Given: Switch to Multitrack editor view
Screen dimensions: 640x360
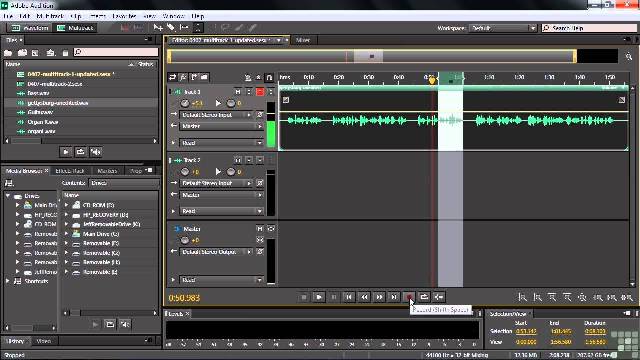Looking at the screenshot, I should tap(76, 28).
